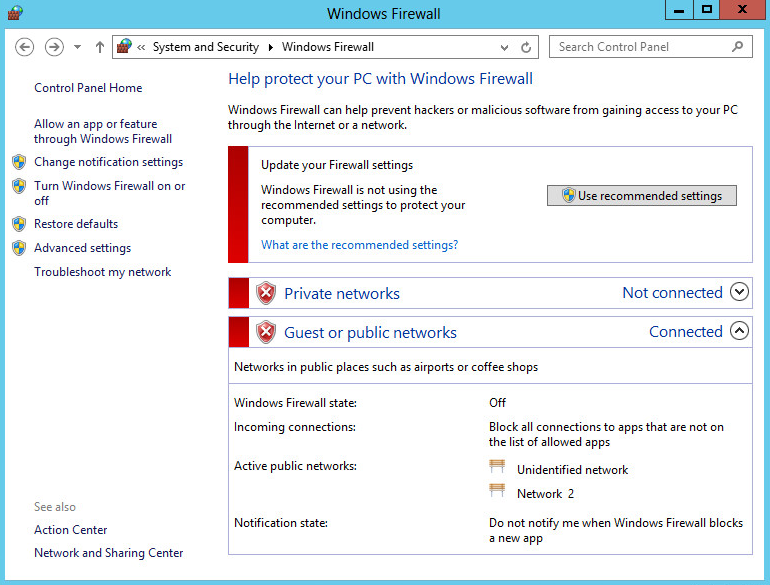Viewport: 770px width, 585px height.
Task: Open Allow an app or feature link
Action: tap(103, 131)
